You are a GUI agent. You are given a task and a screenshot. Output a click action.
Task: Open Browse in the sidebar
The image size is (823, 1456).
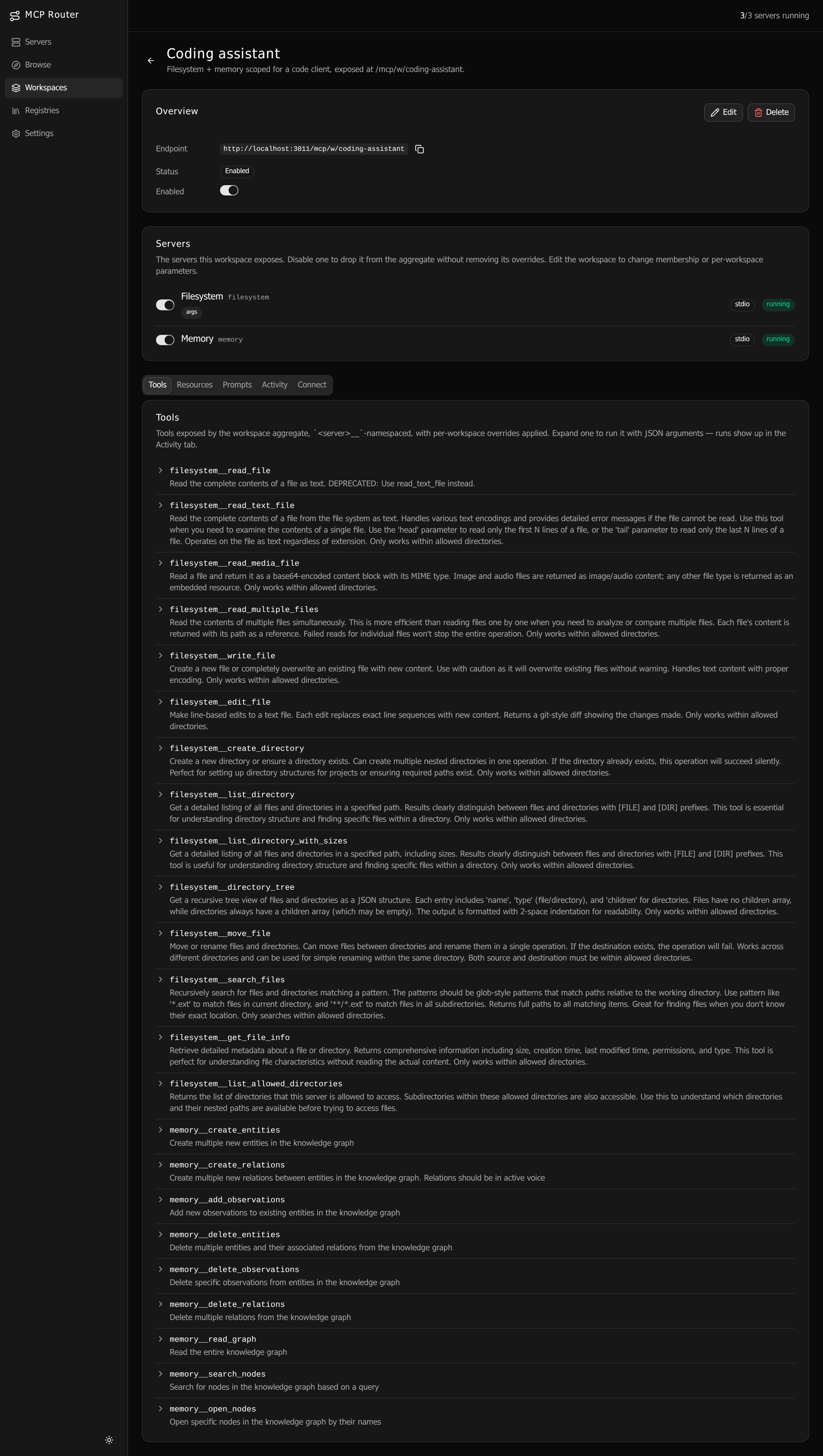64,65
